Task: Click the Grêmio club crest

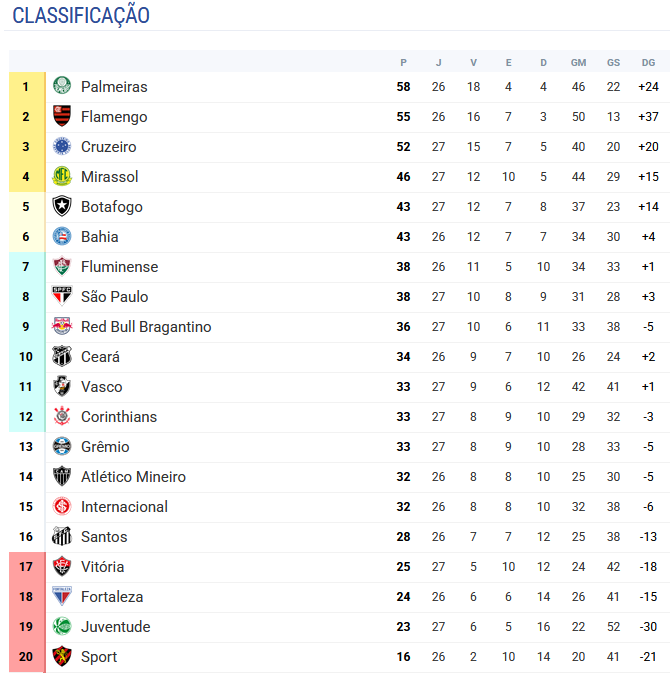Action: click(x=62, y=447)
